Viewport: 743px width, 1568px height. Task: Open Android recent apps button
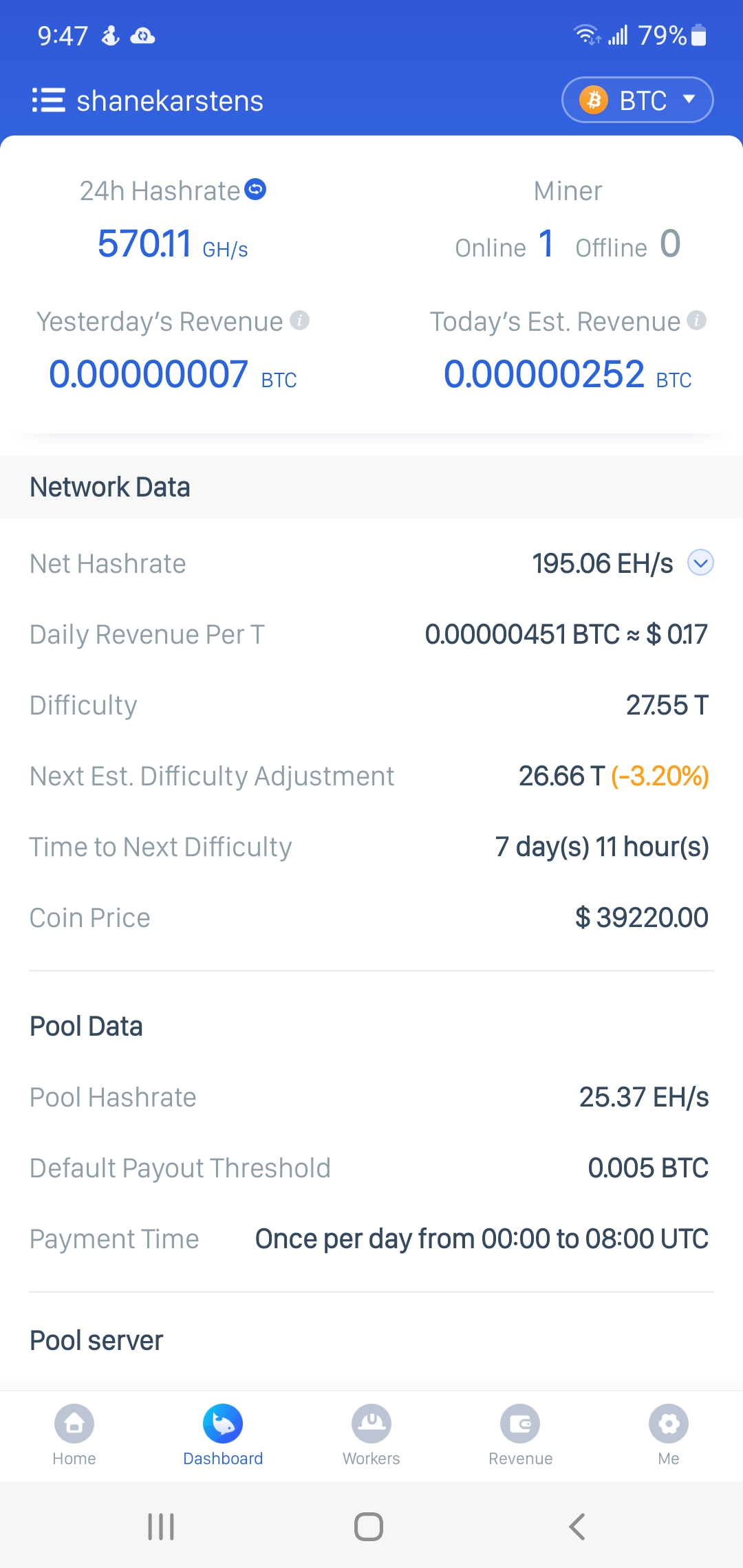[161, 1527]
